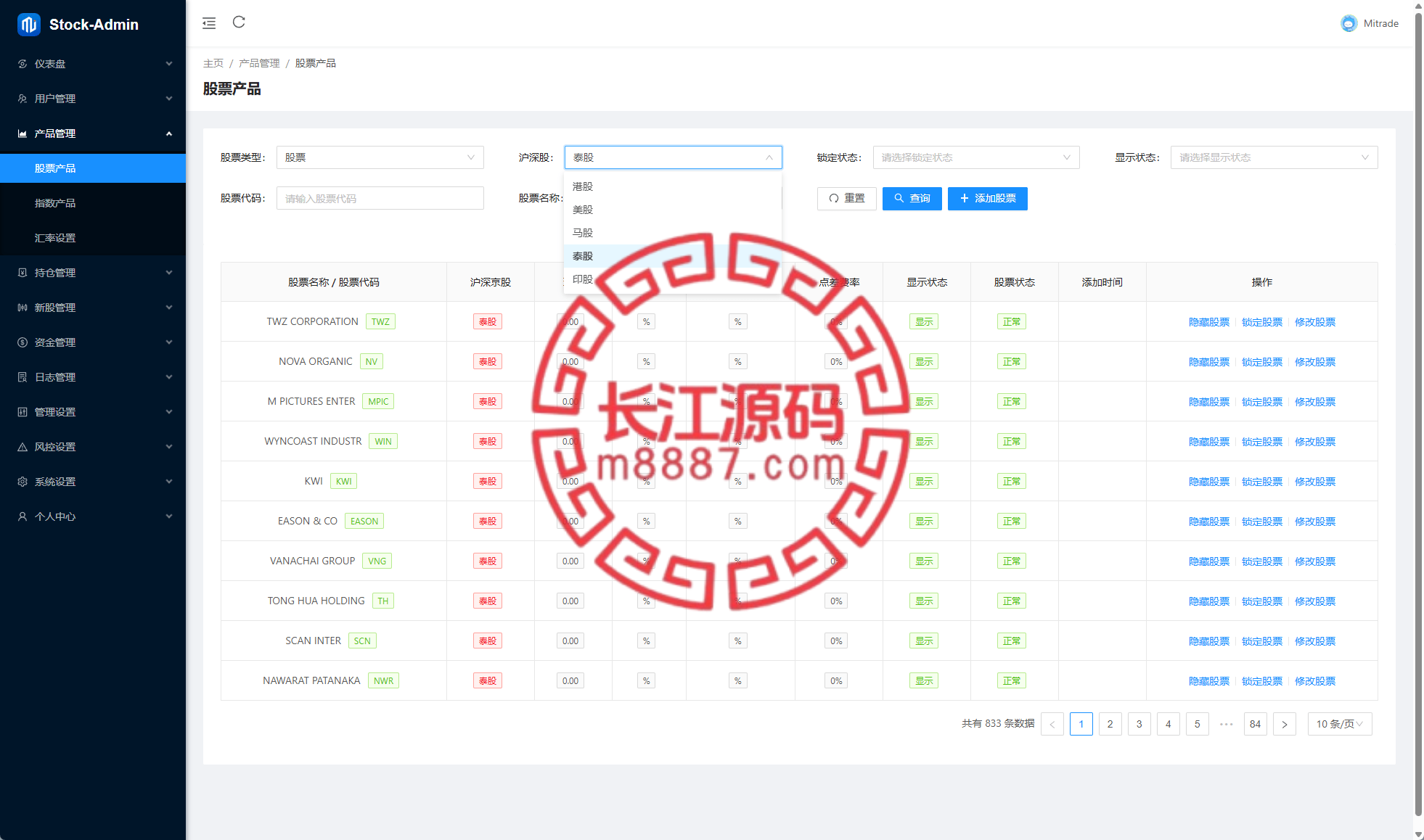Image resolution: width=1424 pixels, height=840 pixels.
Task: Go to page 2 in pagination
Action: (1110, 724)
